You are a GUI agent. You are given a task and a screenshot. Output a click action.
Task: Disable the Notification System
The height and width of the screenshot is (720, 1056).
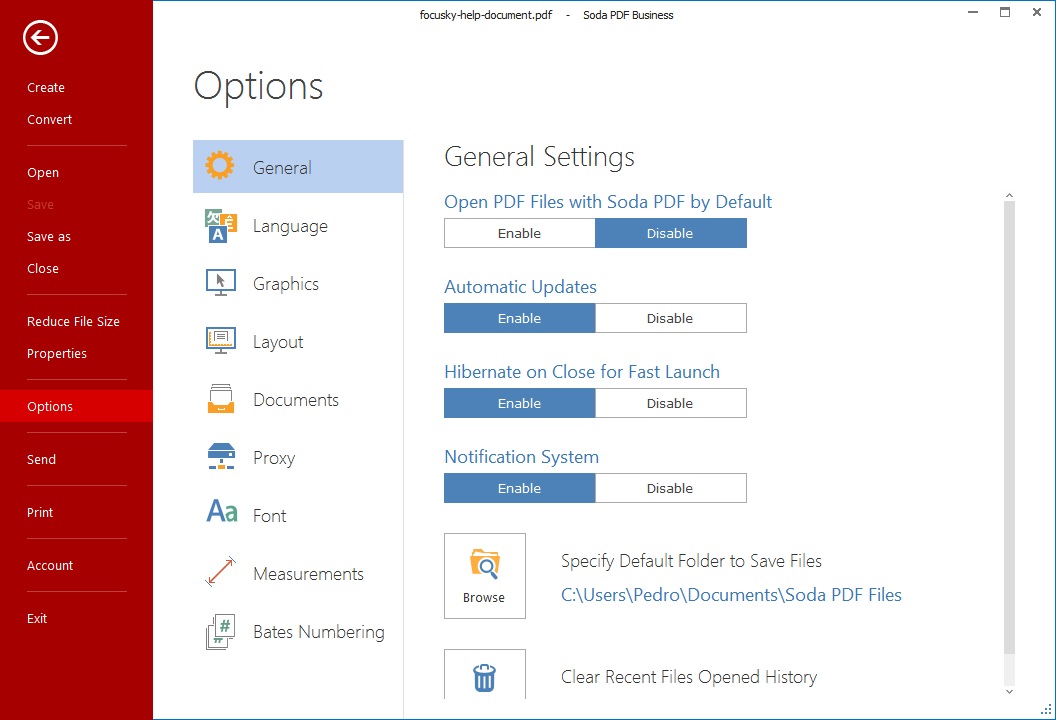point(670,487)
